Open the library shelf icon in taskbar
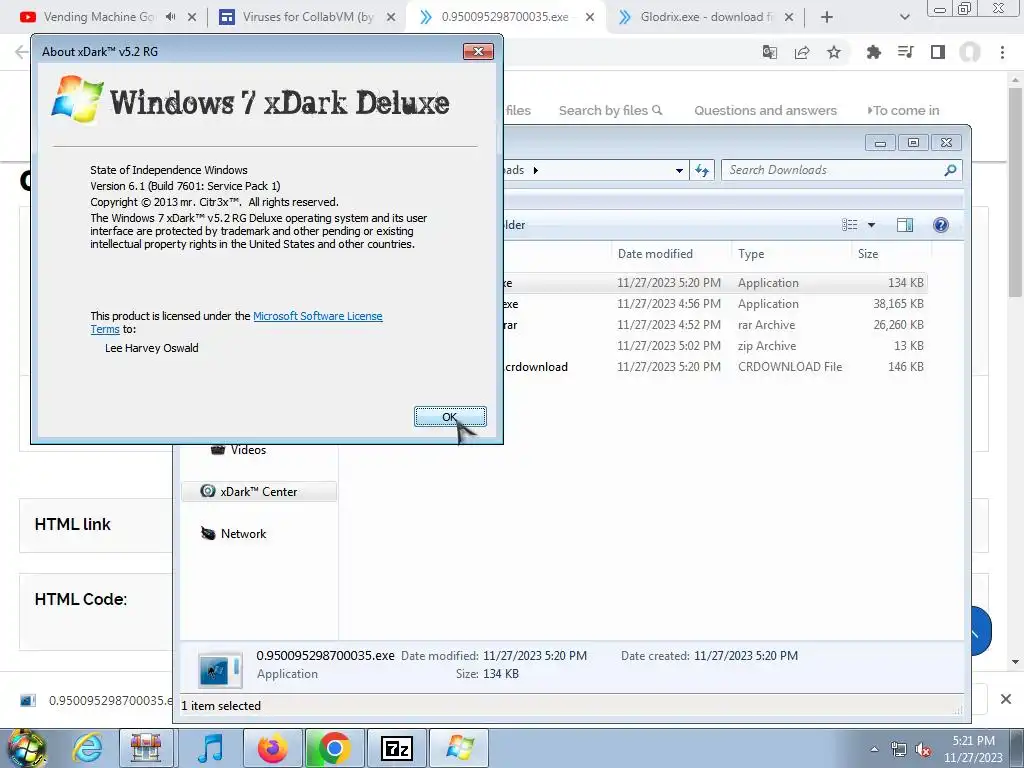1024x768 pixels. point(146,748)
